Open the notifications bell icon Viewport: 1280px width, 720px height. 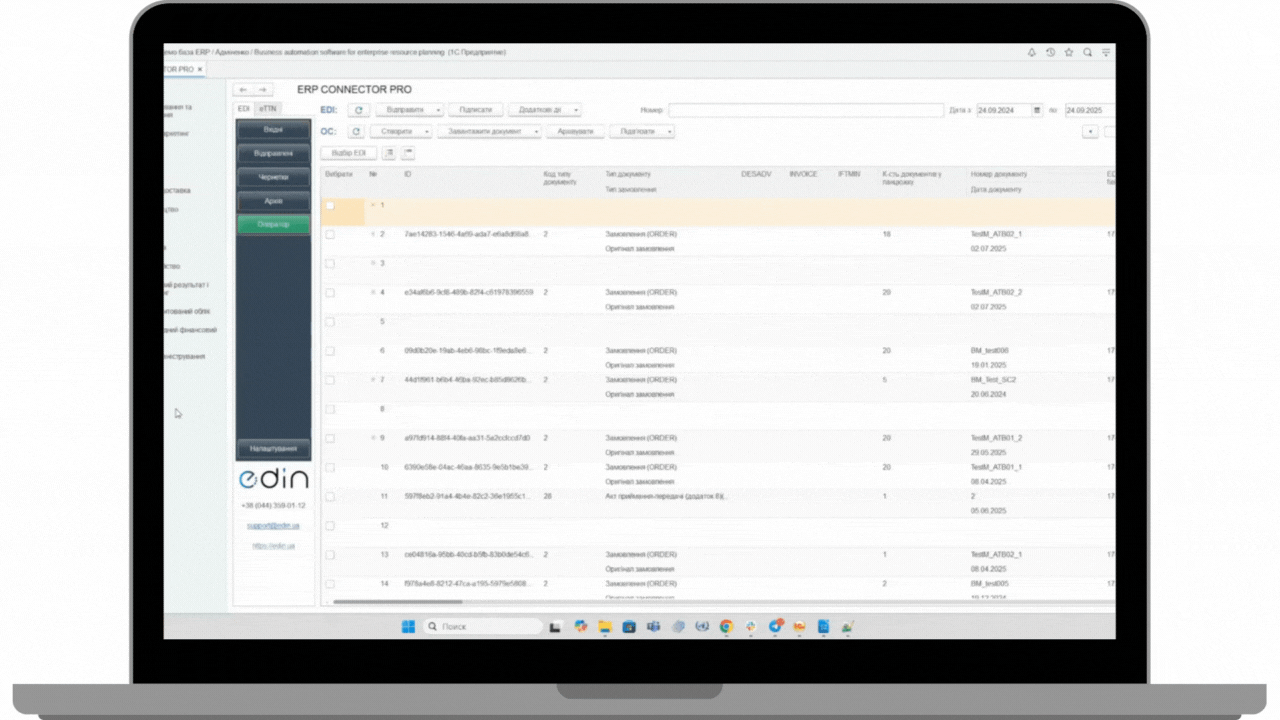pyautogui.click(x=1032, y=52)
